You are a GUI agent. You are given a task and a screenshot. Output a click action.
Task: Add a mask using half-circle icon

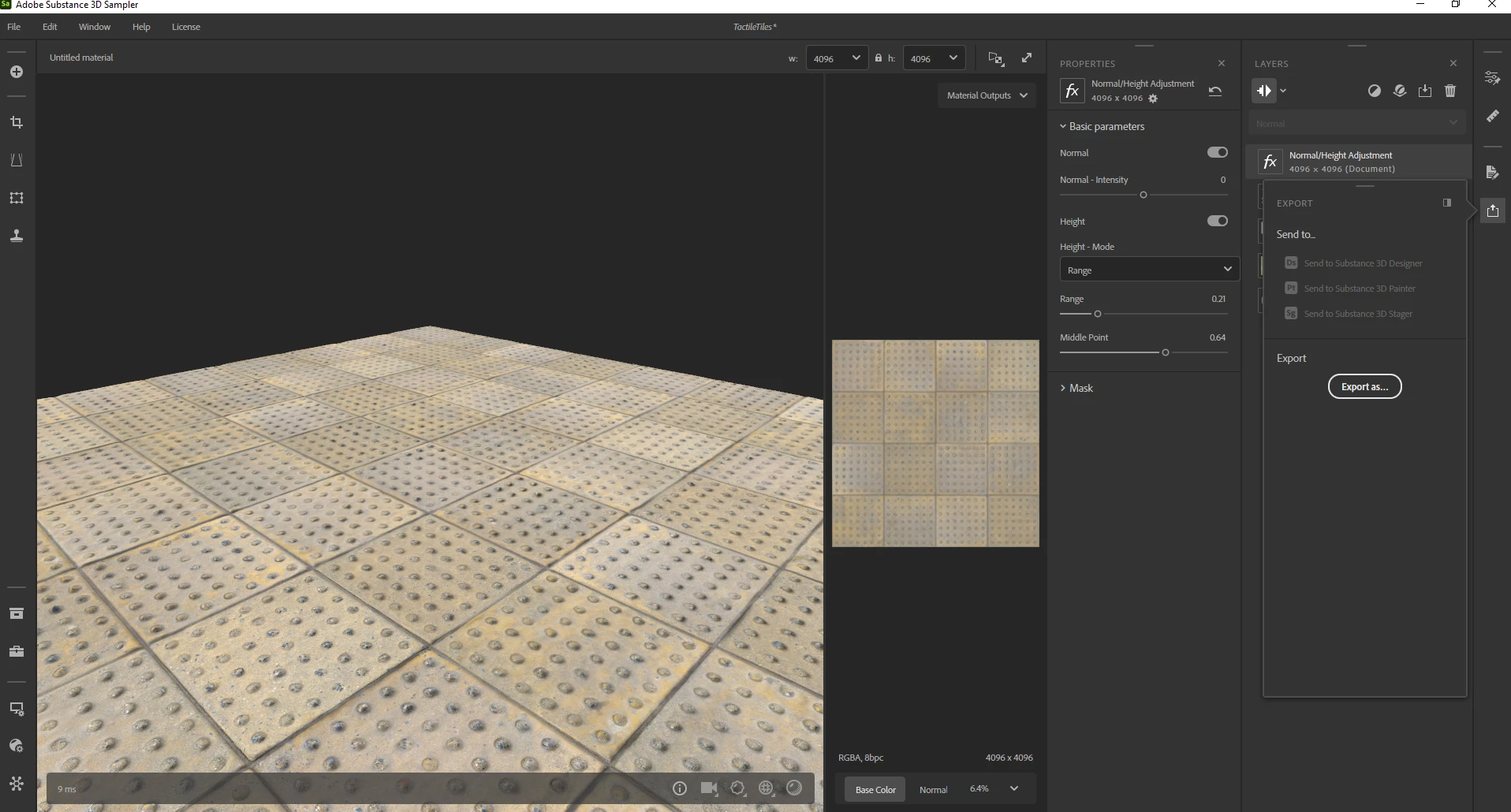[1375, 91]
